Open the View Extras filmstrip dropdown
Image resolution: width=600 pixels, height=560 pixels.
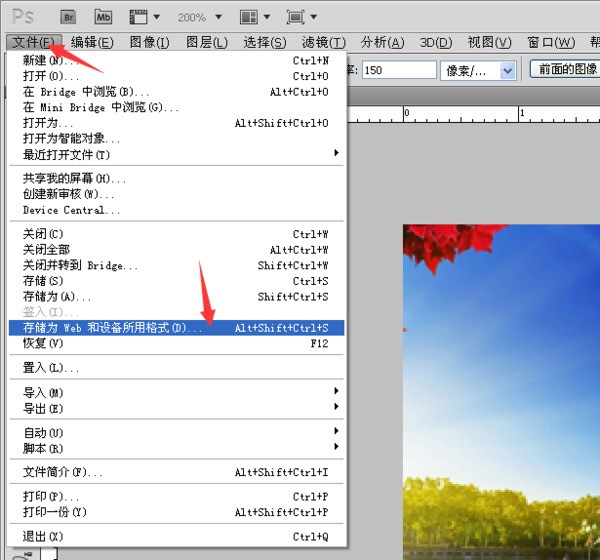click(x=145, y=17)
